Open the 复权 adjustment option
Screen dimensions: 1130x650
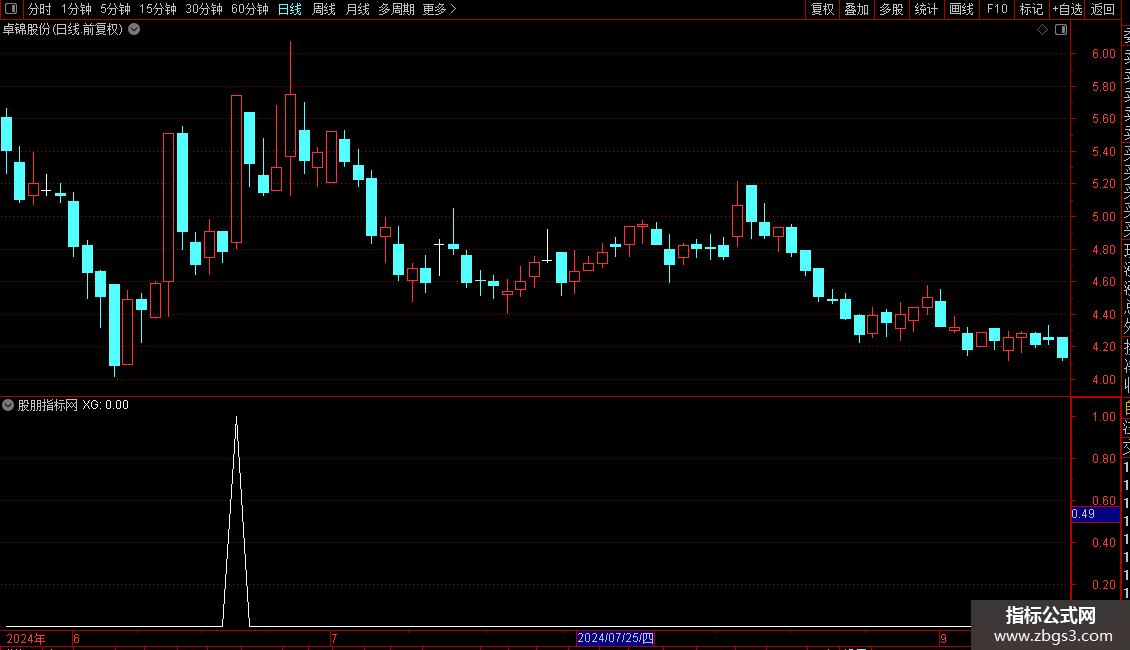tap(822, 9)
